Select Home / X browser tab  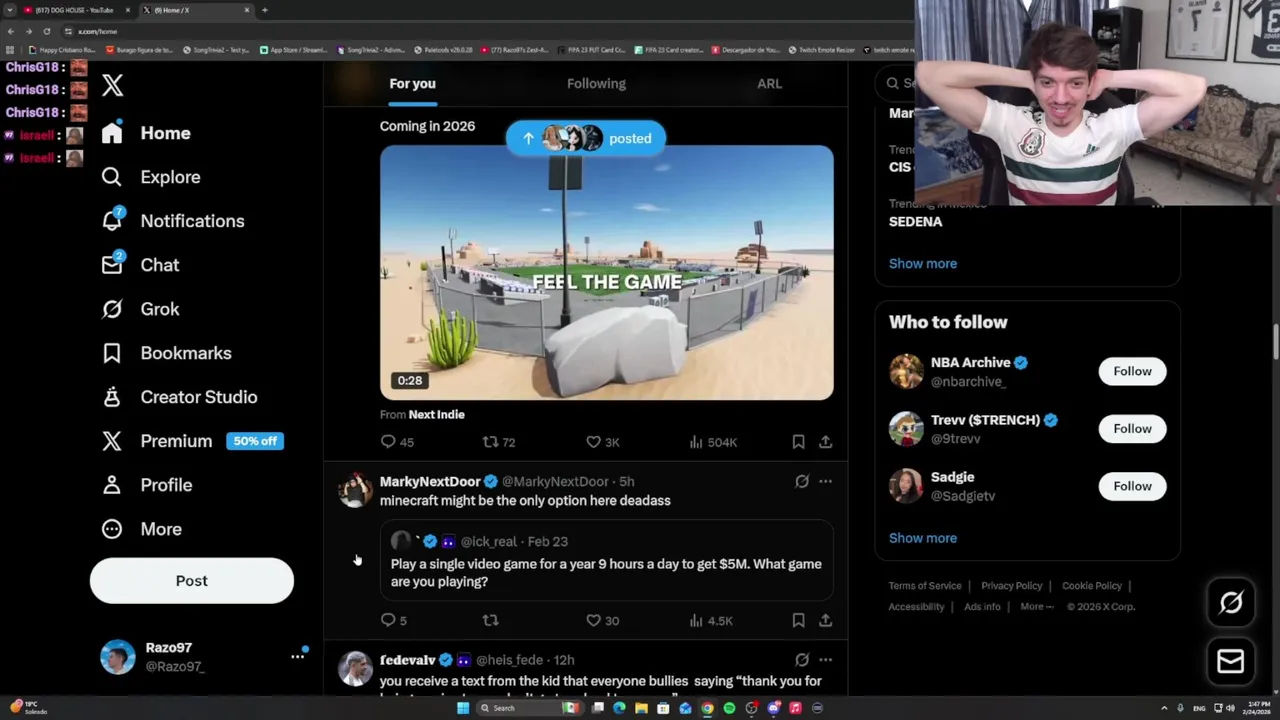pos(196,10)
